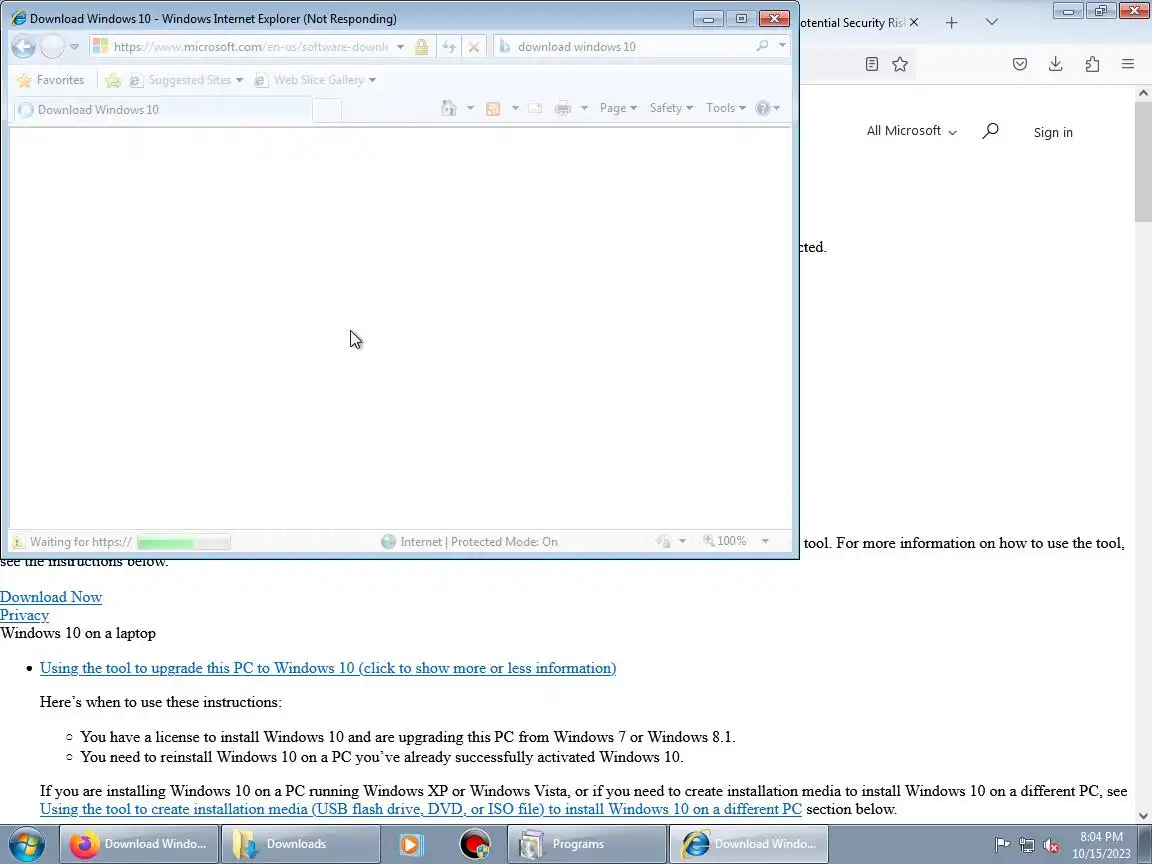The height and width of the screenshot is (864, 1152).
Task: Close the Firefox Potential Security Risk tab
Action: (914, 23)
